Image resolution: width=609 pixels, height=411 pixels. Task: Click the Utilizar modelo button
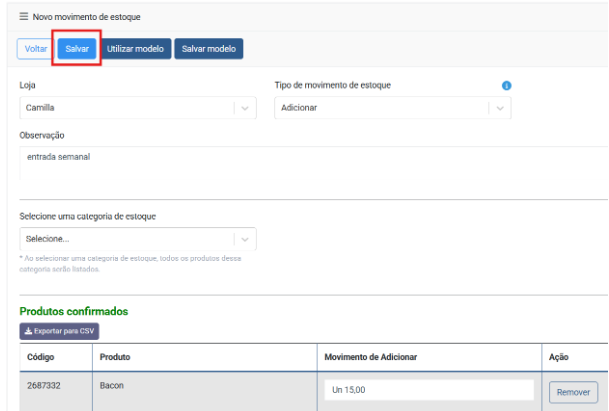tap(136, 49)
